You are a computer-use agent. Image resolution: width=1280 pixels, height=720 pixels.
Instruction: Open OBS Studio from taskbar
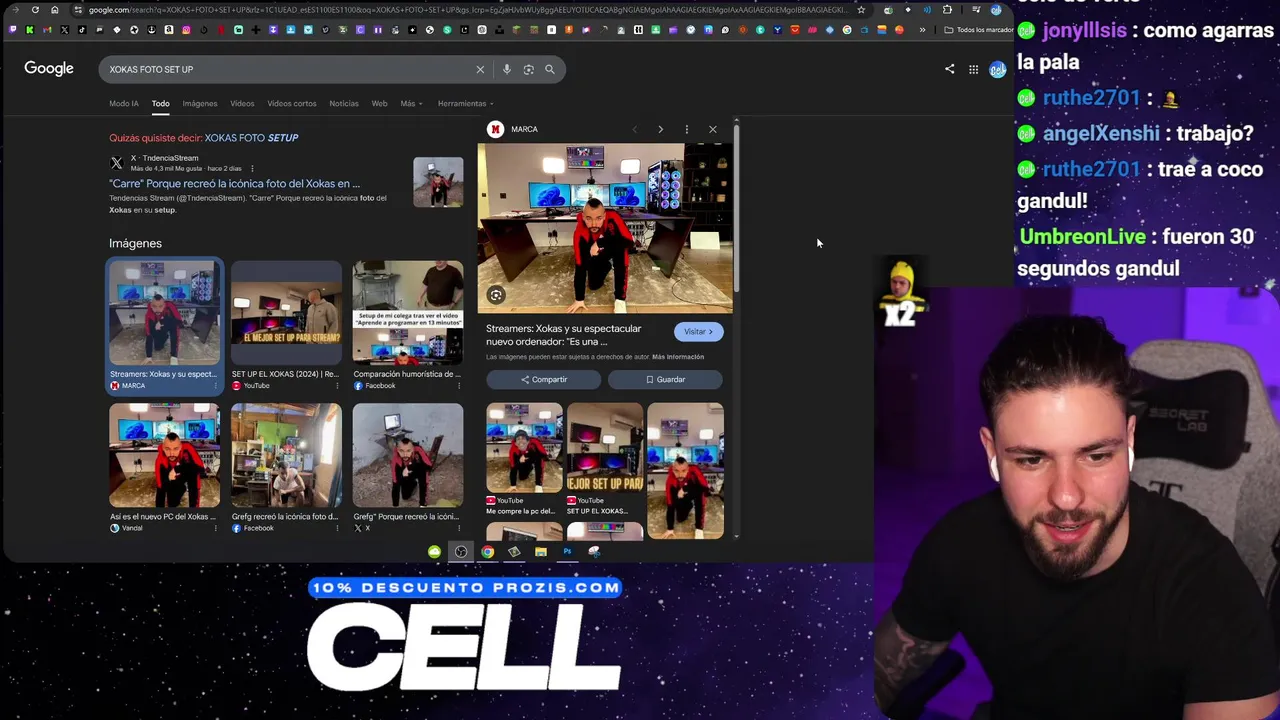coord(461,551)
